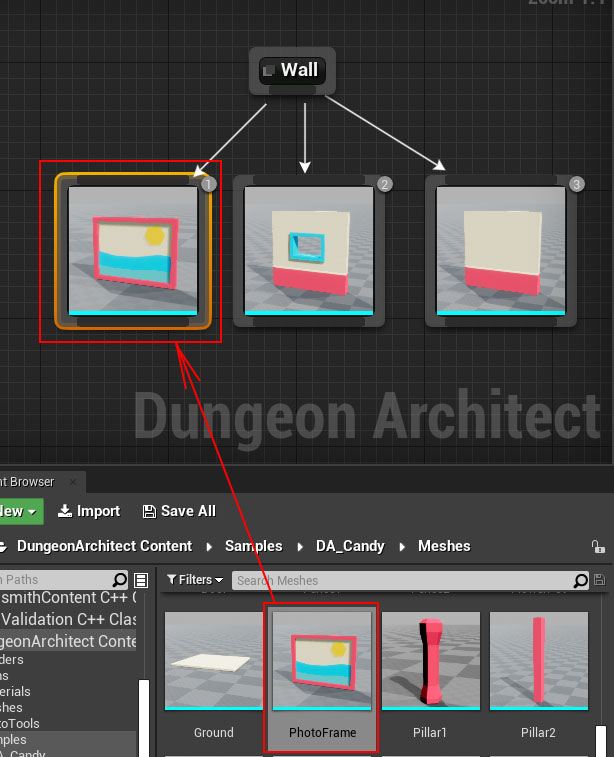Select the PhotoFrame mesh asset
This screenshot has width=614, height=757.
(322, 680)
